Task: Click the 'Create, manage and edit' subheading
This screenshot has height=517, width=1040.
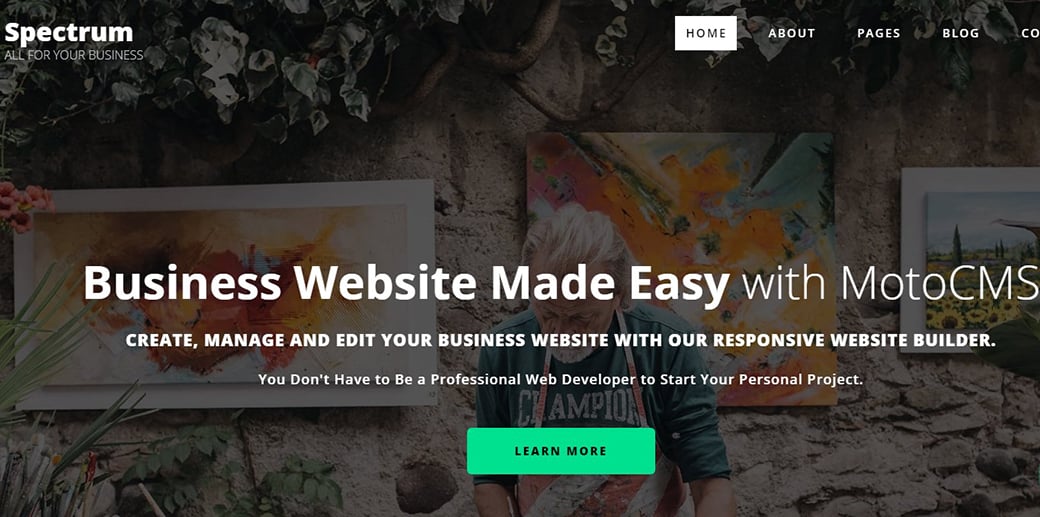Action: tap(561, 340)
